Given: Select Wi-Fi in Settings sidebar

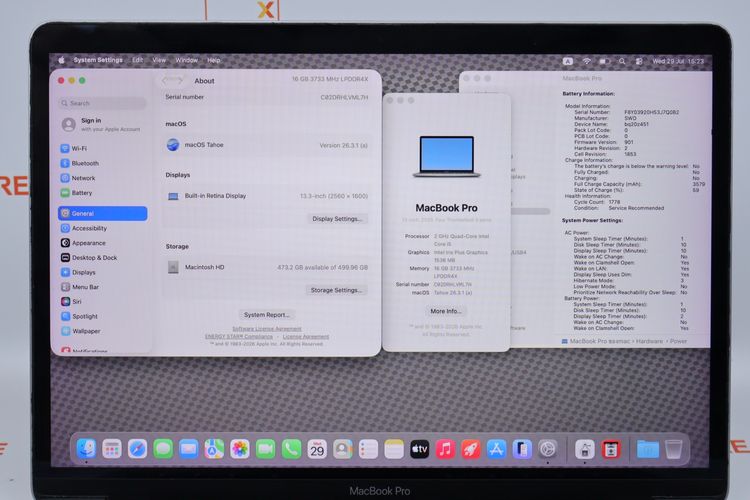Looking at the screenshot, I should point(102,148).
